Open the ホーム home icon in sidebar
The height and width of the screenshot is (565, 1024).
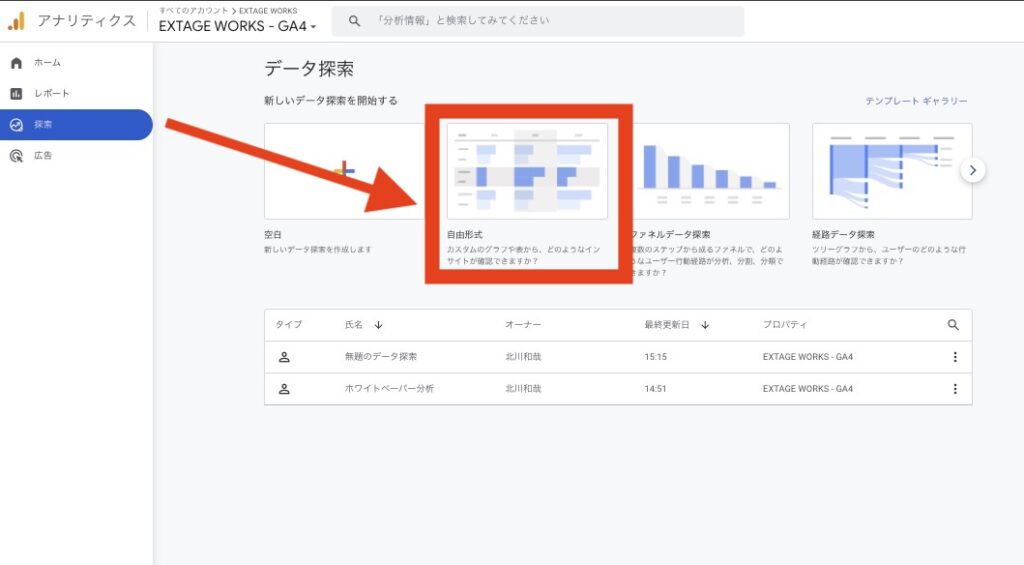(16, 63)
